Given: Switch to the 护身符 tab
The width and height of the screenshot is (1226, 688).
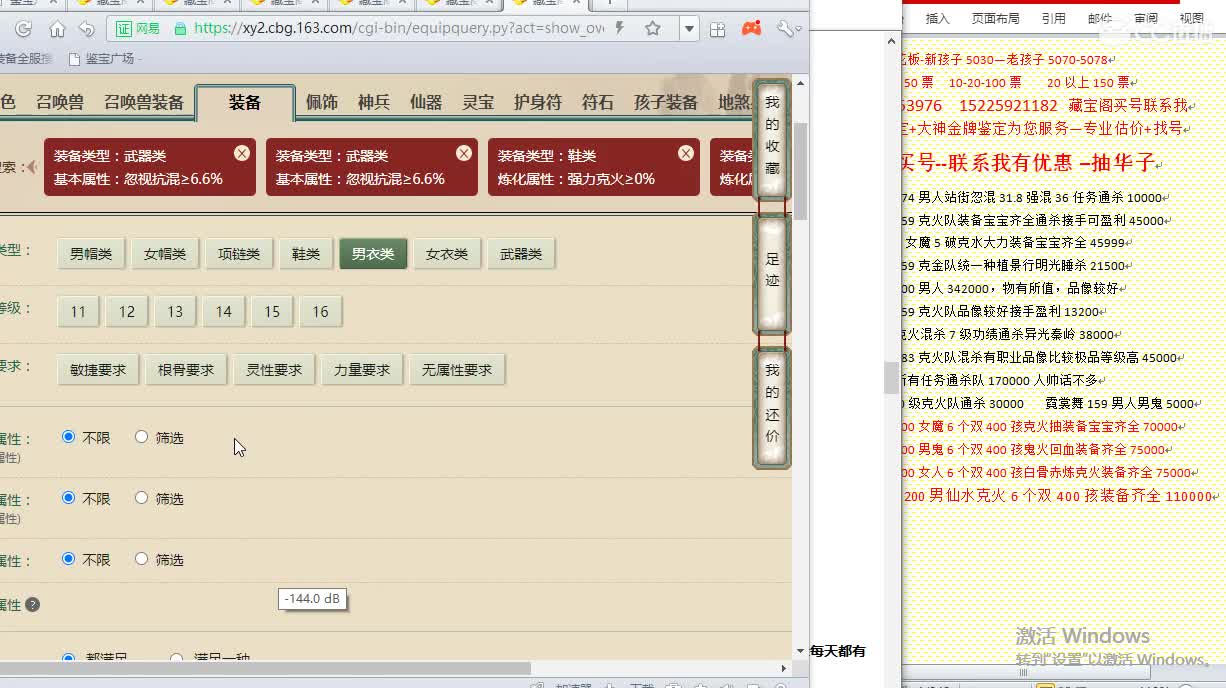Looking at the screenshot, I should tap(538, 102).
